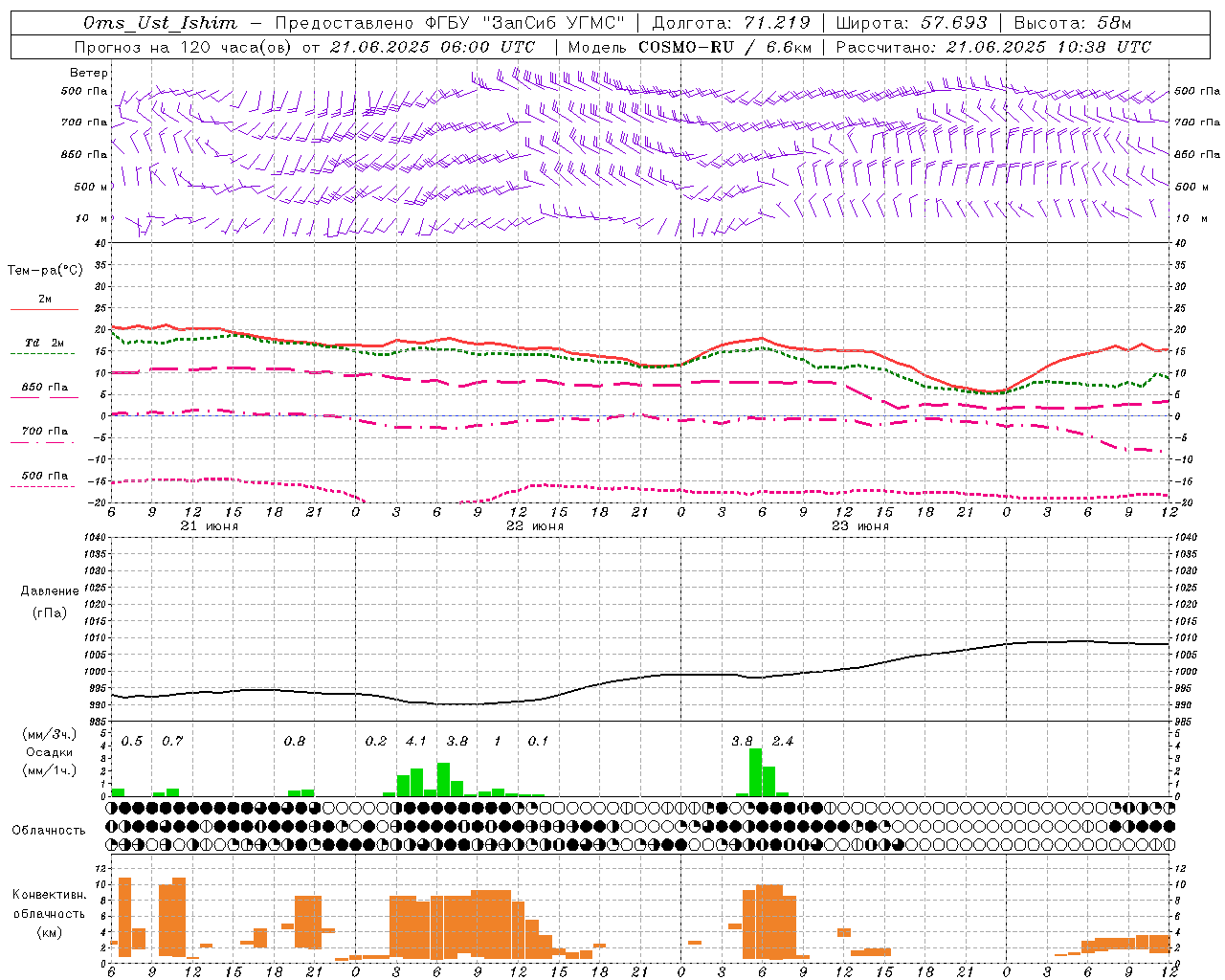Select the model name COSMO-RU
This screenshot has width=1225, height=980.
[x=686, y=47]
